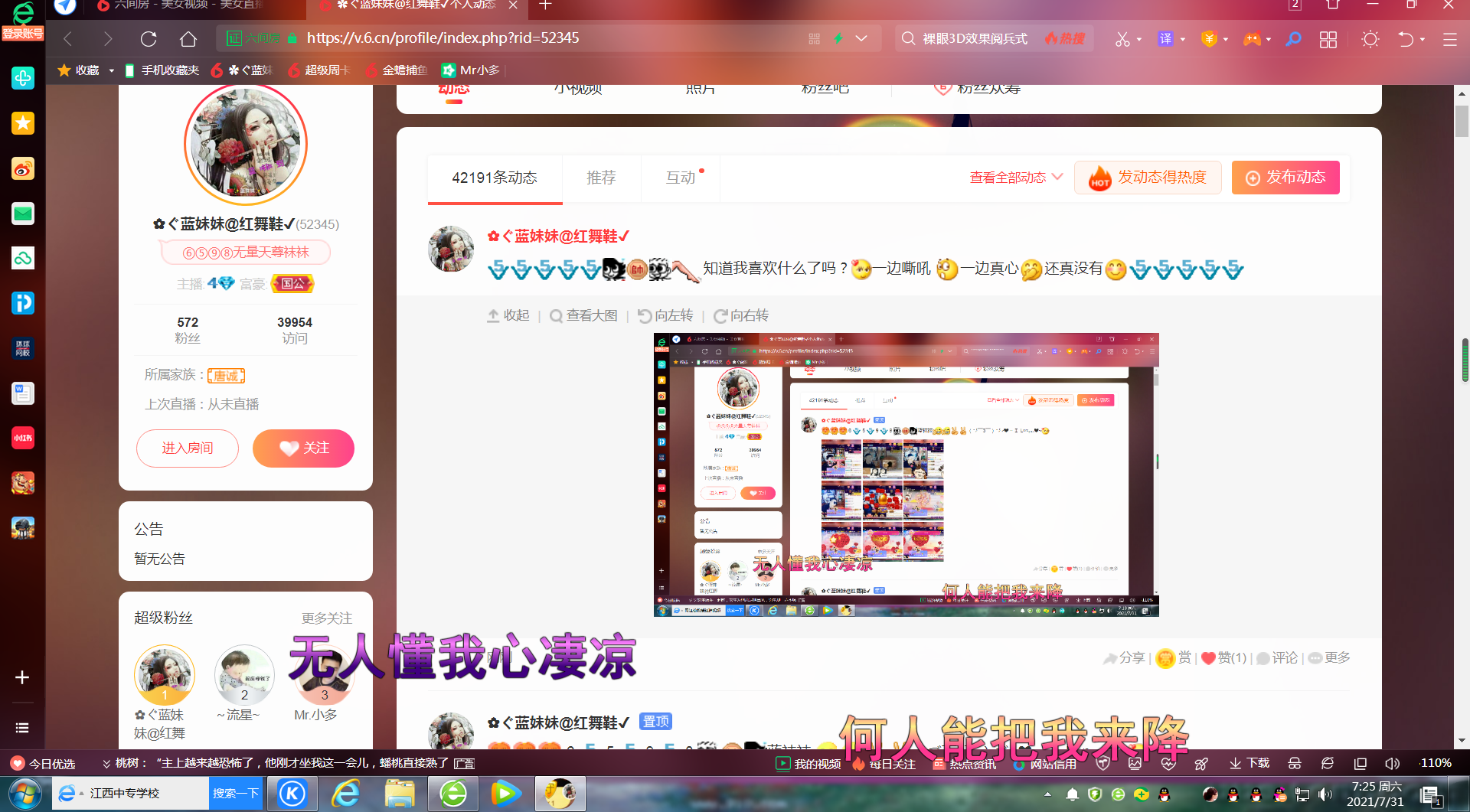Add a sidebar app with plus icon

(22, 677)
